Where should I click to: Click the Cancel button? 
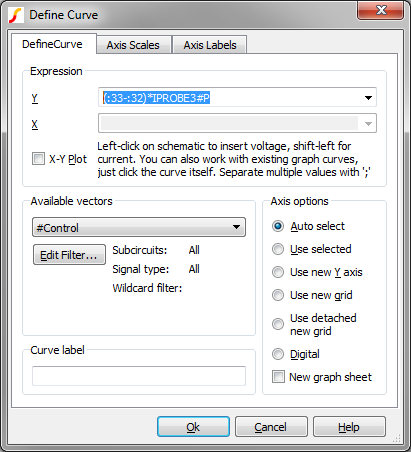[271, 427]
